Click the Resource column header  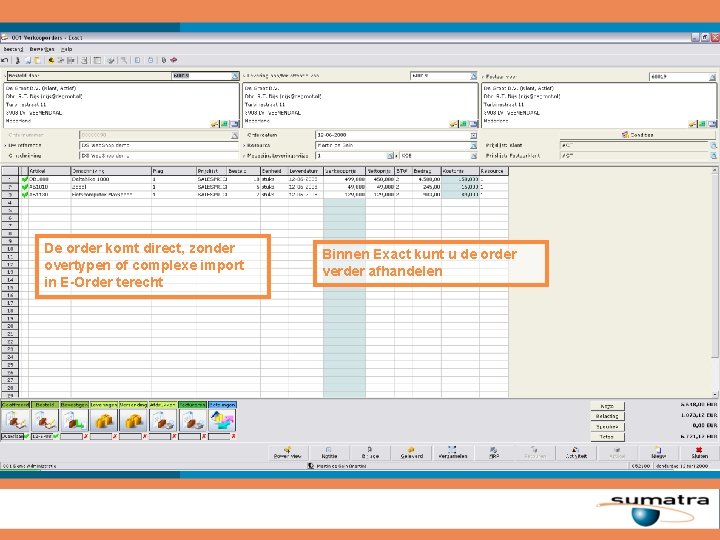point(494,171)
